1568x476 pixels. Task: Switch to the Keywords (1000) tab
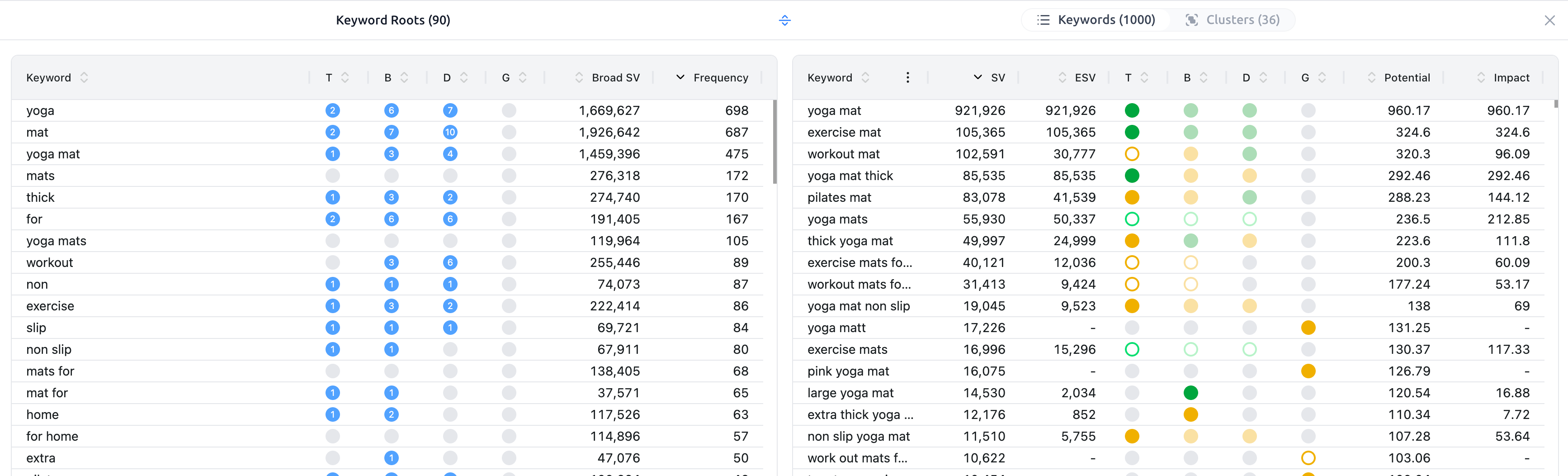coord(1108,19)
